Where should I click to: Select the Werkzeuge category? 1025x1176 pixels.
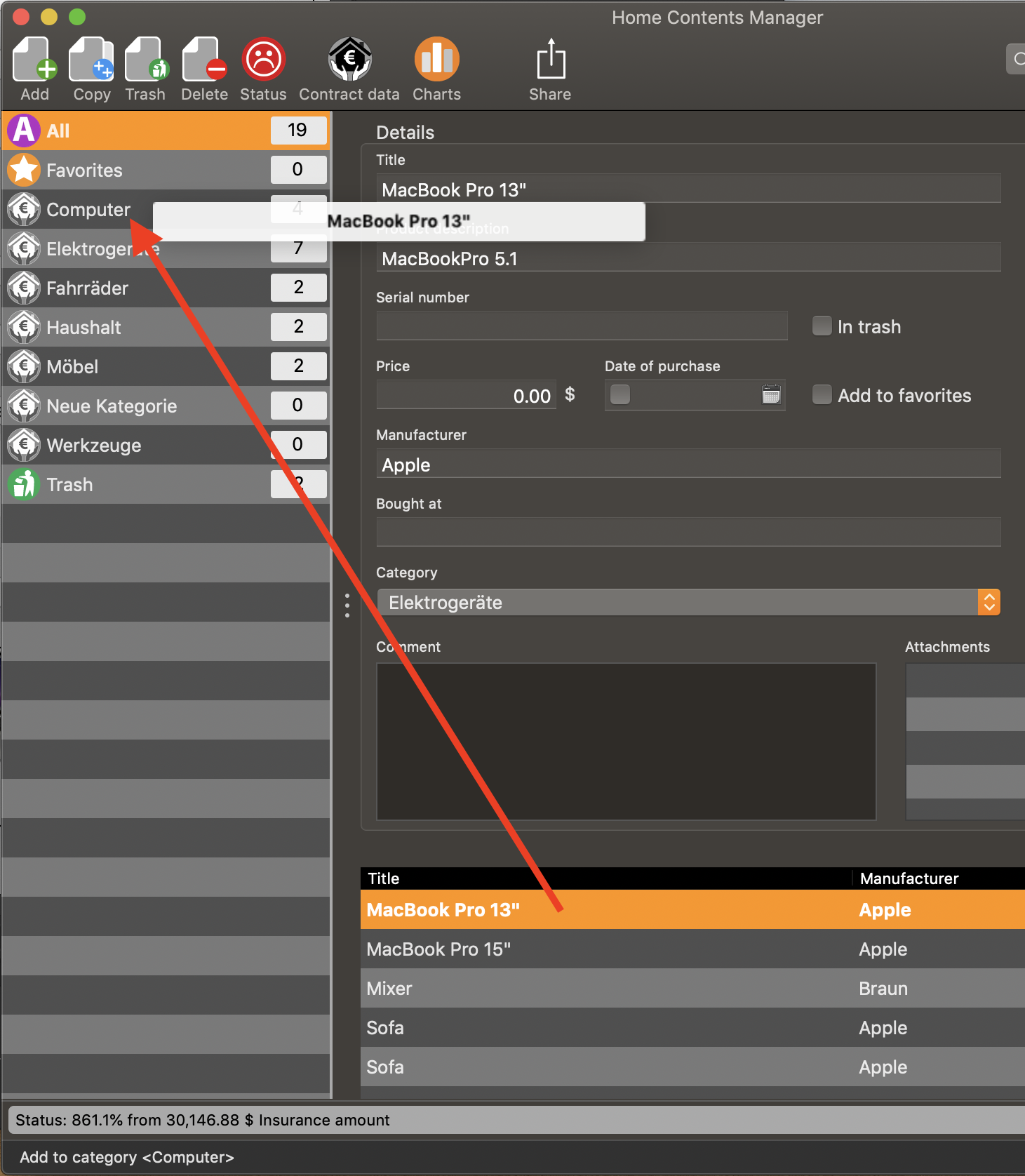(x=166, y=445)
